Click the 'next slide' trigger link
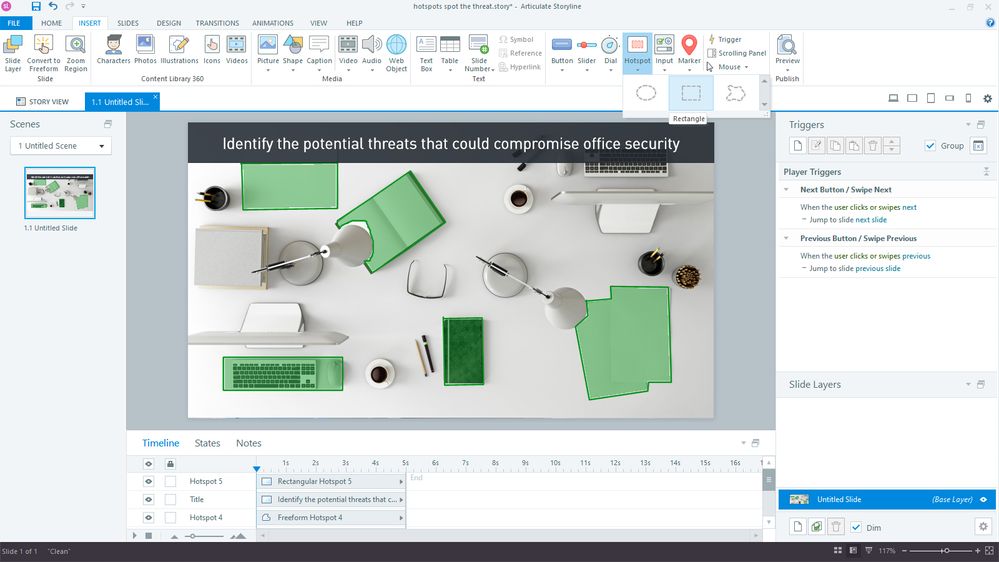Viewport: 999px width, 562px height. [x=871, y=220]
